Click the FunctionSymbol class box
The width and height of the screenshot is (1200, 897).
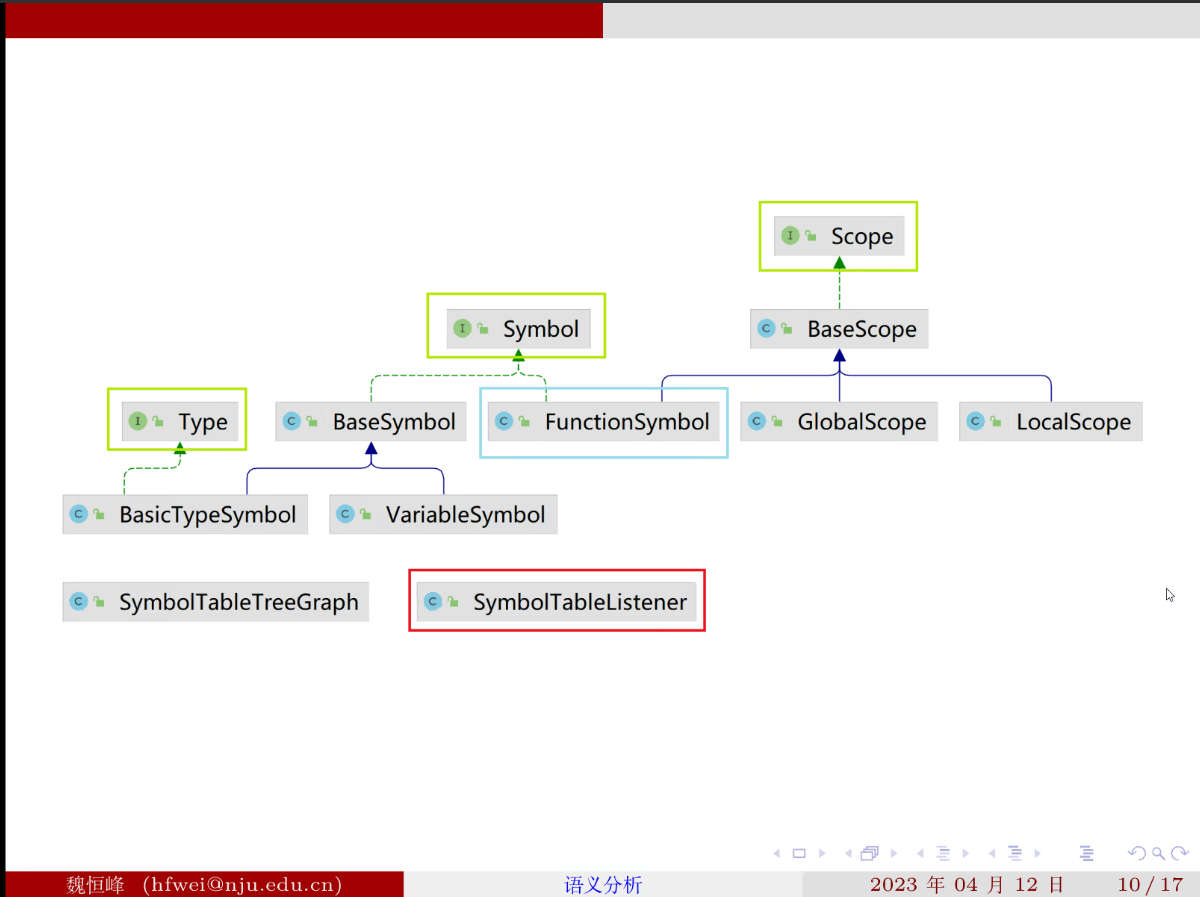[x=604, y=422]
